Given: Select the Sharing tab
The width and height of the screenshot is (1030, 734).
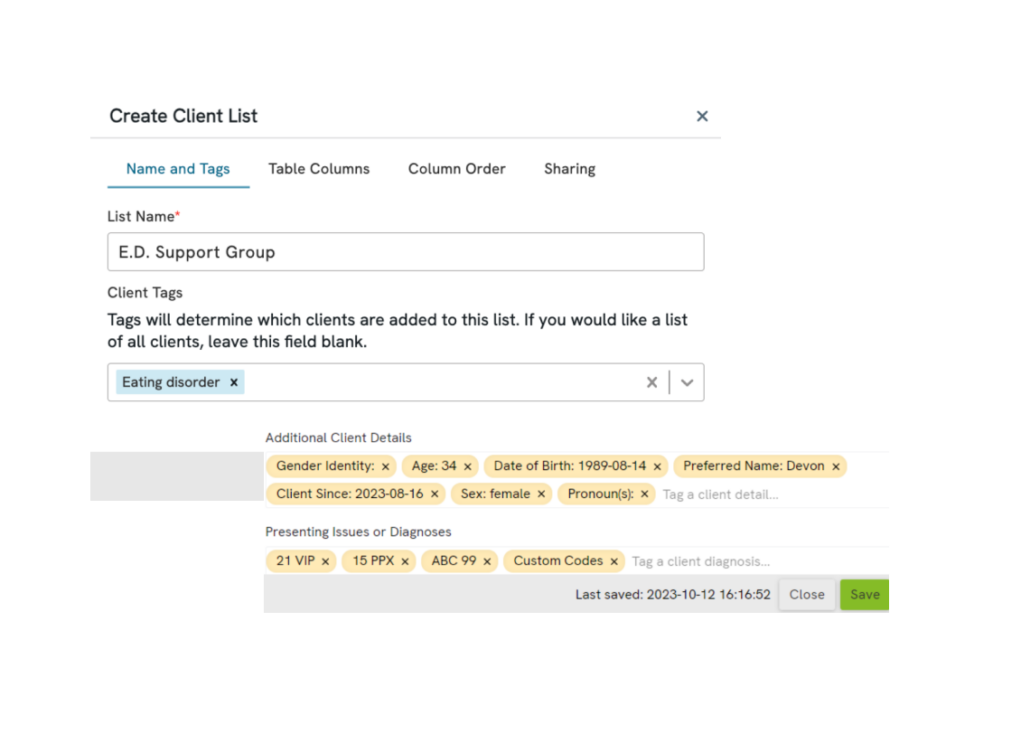Looking at the screenshot, I should [x=569, y=169].
